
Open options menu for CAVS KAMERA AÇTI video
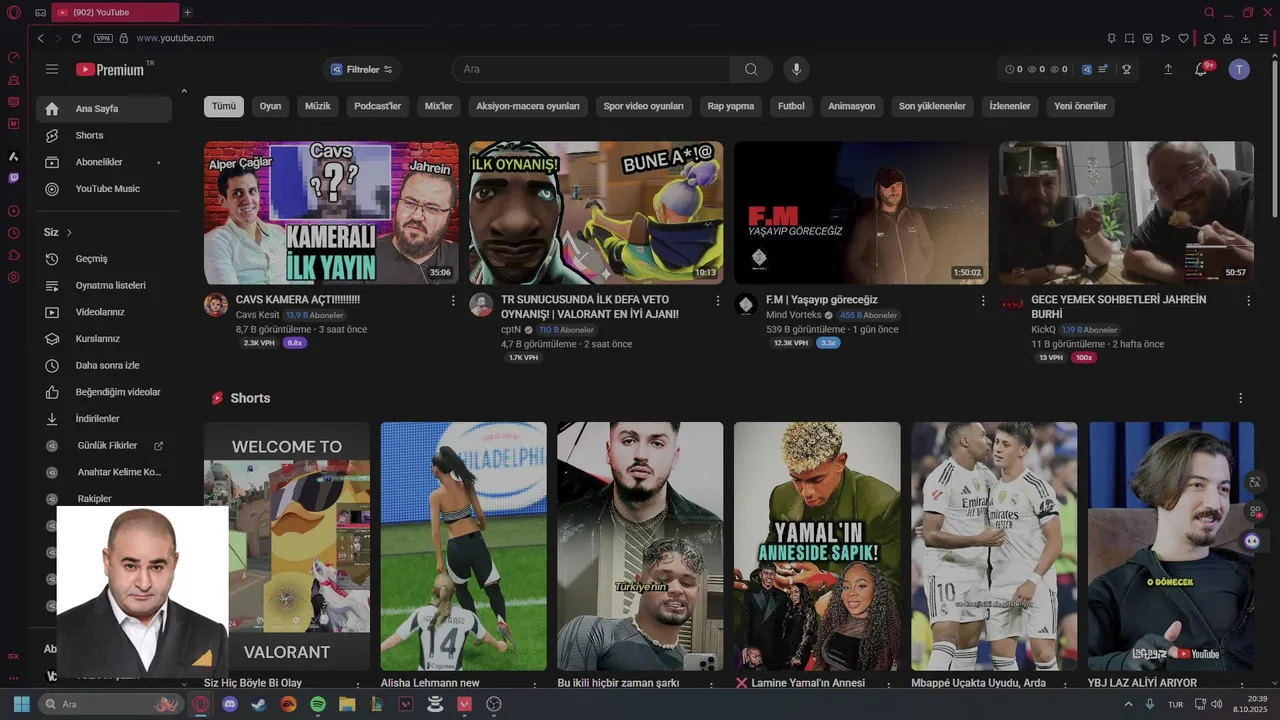click(453, 300)
